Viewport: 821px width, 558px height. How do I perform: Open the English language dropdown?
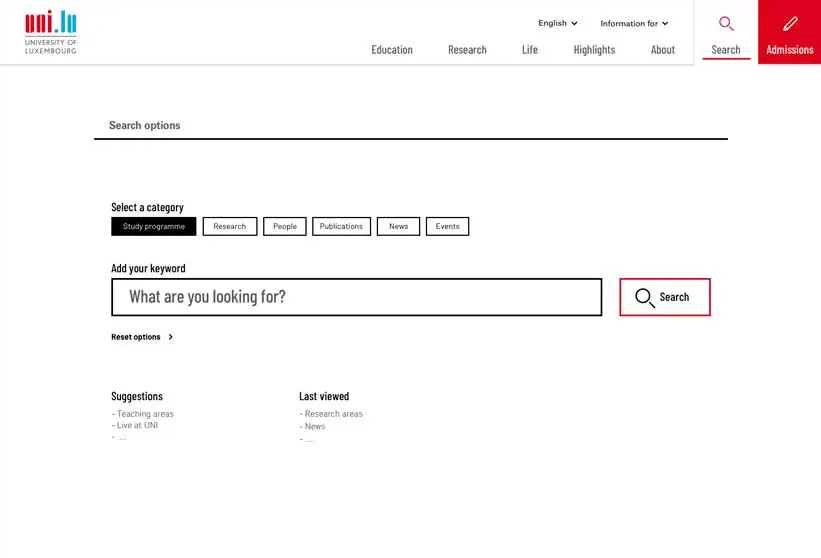pyautogui.click(x=557, y=23)
